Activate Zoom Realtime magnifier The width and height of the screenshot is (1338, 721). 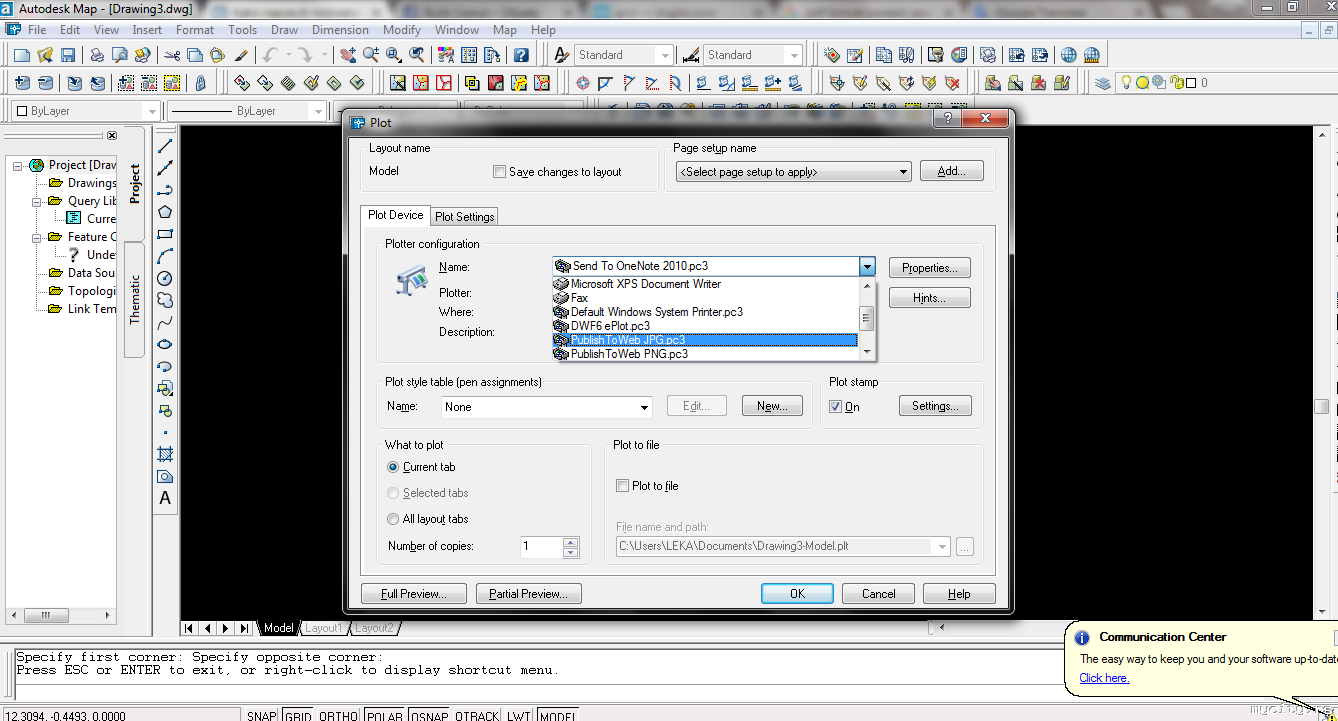(370, 55)
